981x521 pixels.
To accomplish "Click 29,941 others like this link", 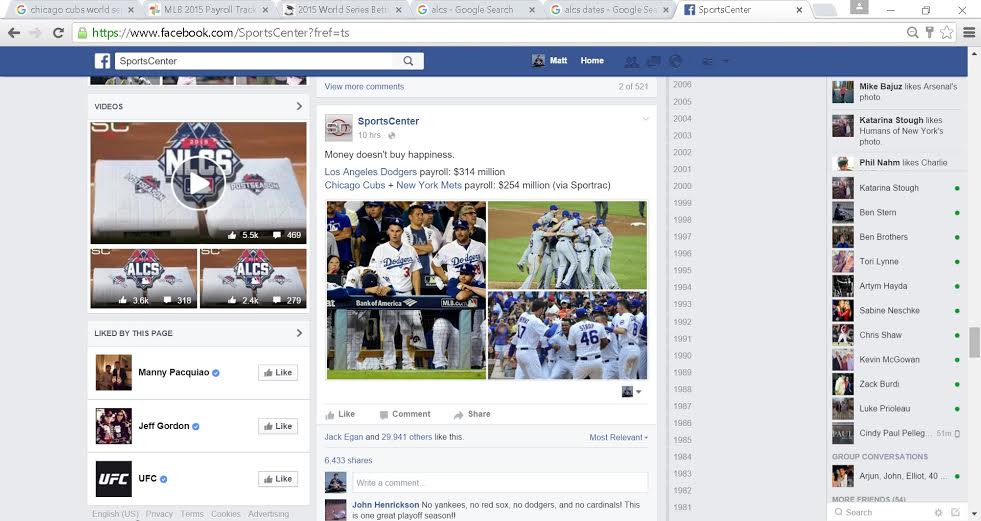I will [407, 437].
